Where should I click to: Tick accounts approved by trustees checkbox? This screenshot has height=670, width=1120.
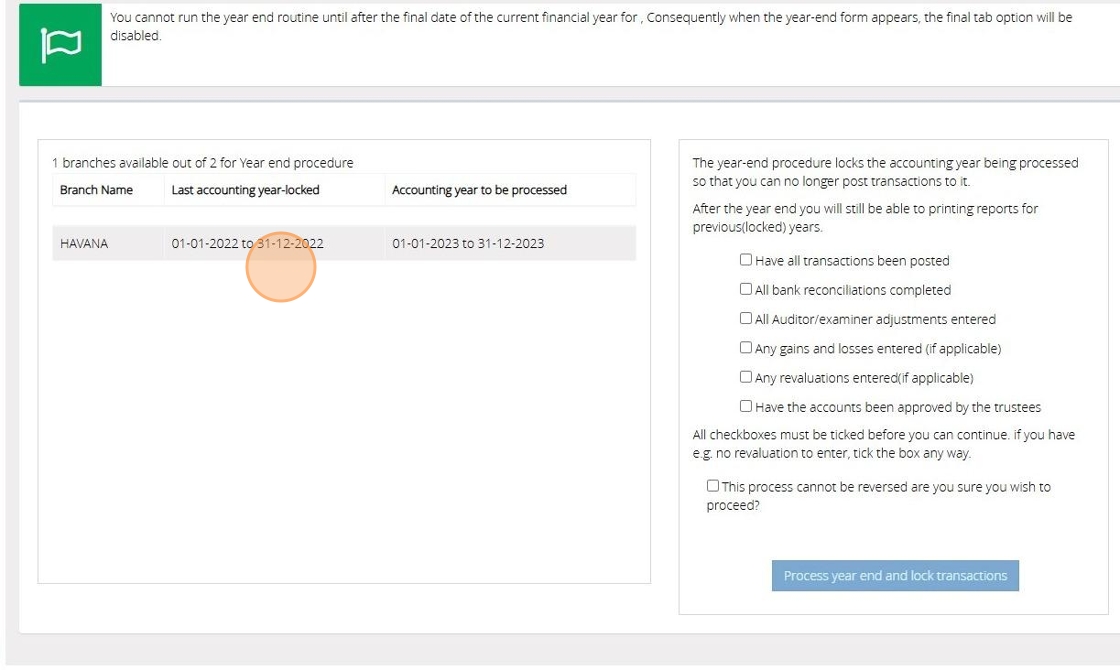pyautogui.click(x=746, y=407)
